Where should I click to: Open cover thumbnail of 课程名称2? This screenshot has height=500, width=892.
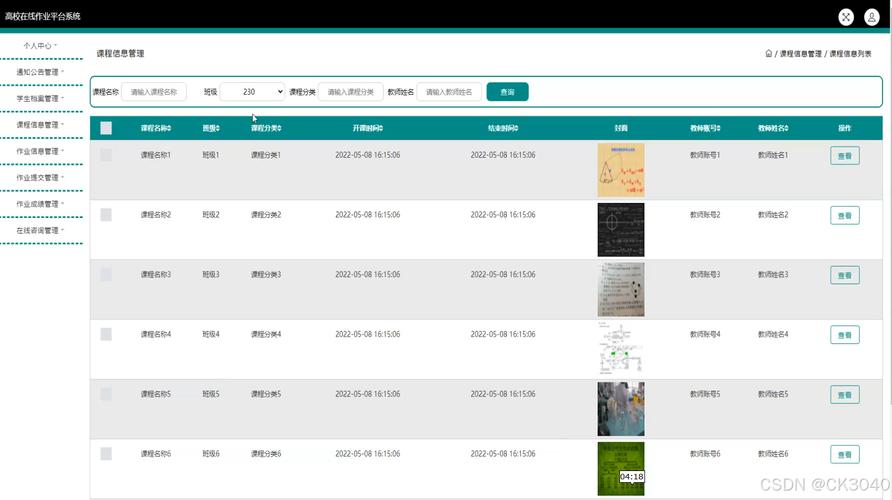point(621,230)
